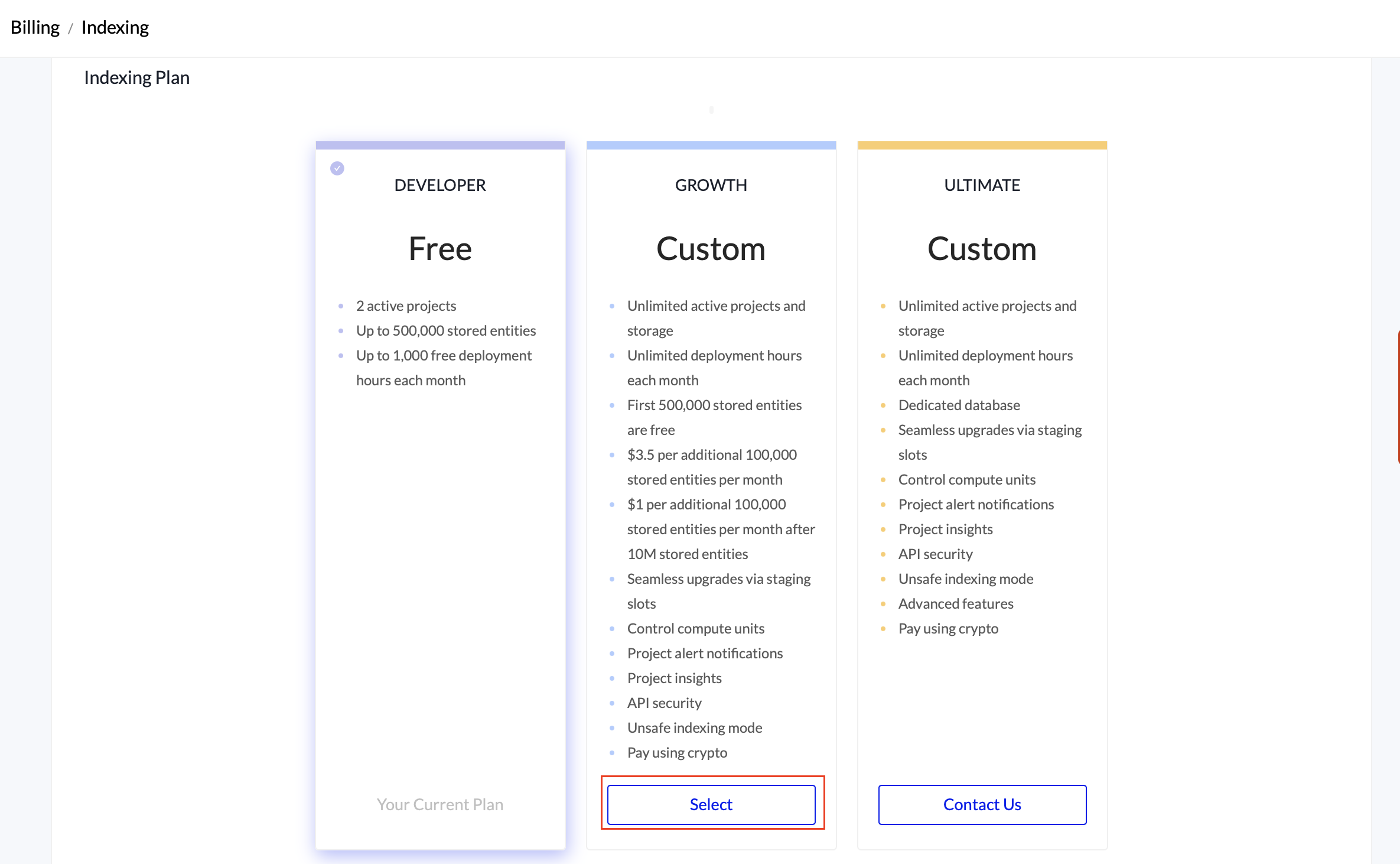Click the Custom price under Growth

point(711,249)
